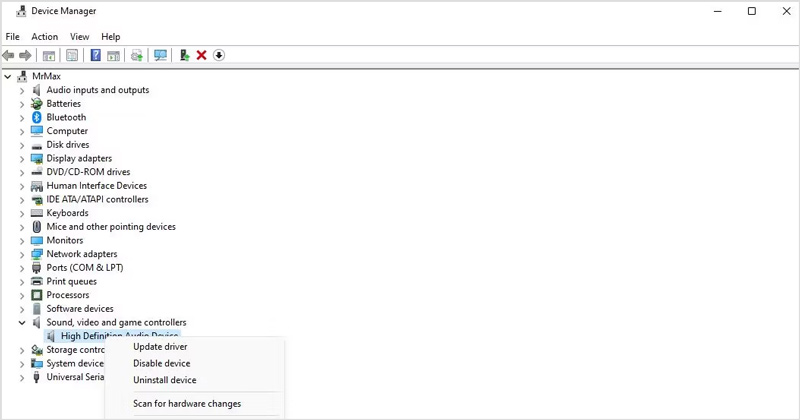Choose Disable device from context menu
Viewport: 800px width, 420px height.
click(162, 363)
